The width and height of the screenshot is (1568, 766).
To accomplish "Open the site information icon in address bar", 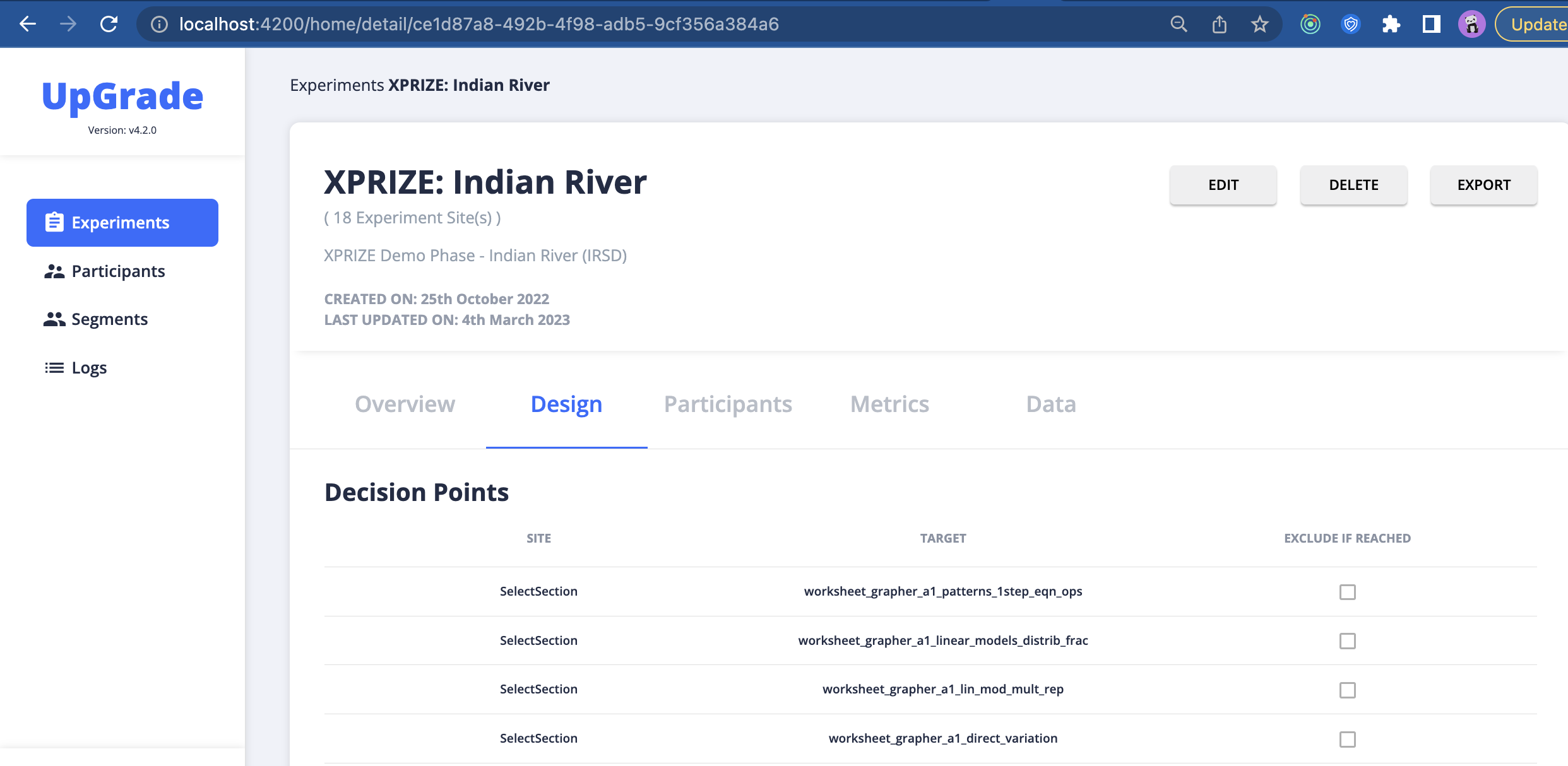I will (x=159, y=24).
